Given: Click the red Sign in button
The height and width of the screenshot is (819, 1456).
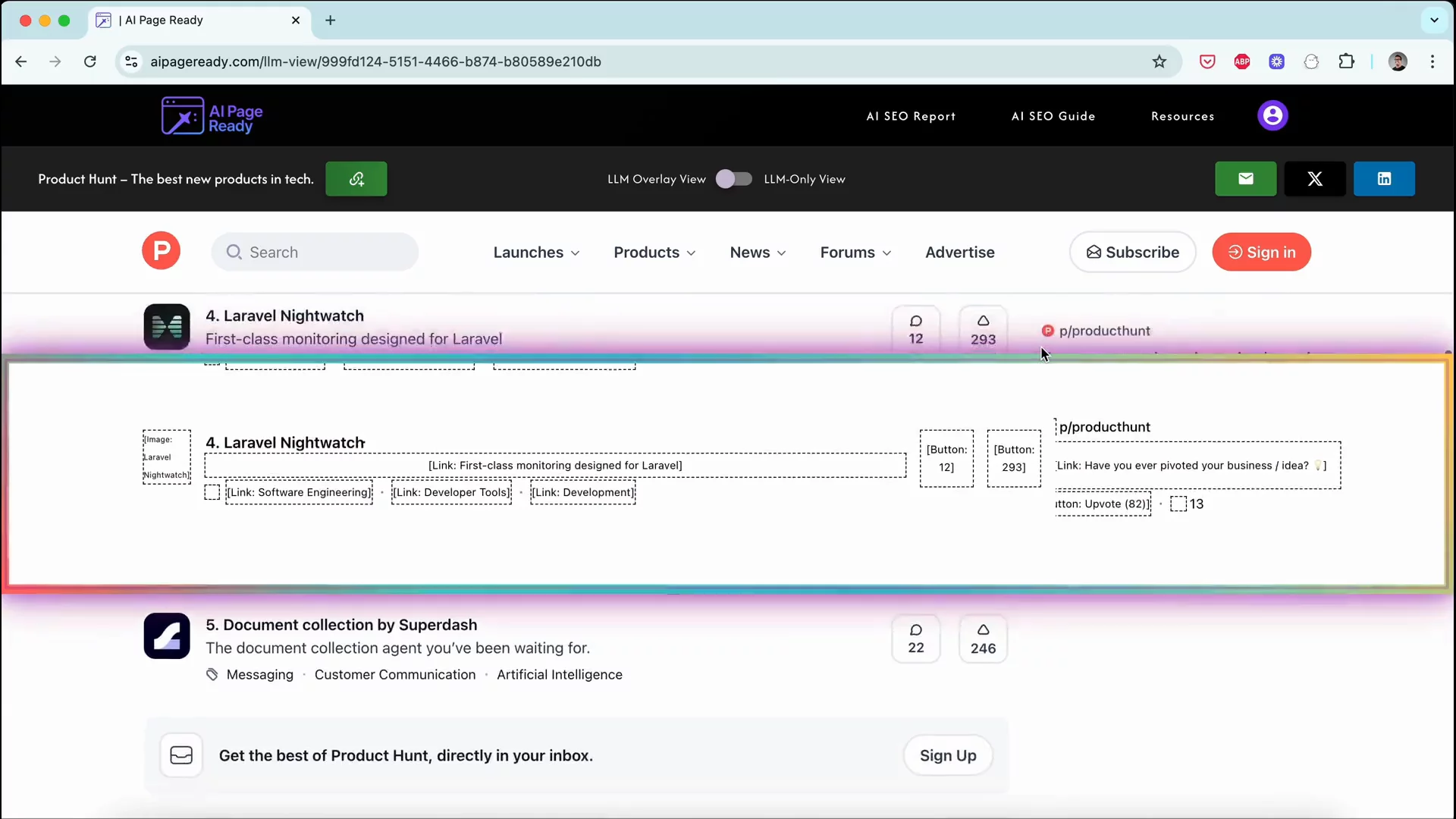Looking at the screenshot, I should (1261, 253).
